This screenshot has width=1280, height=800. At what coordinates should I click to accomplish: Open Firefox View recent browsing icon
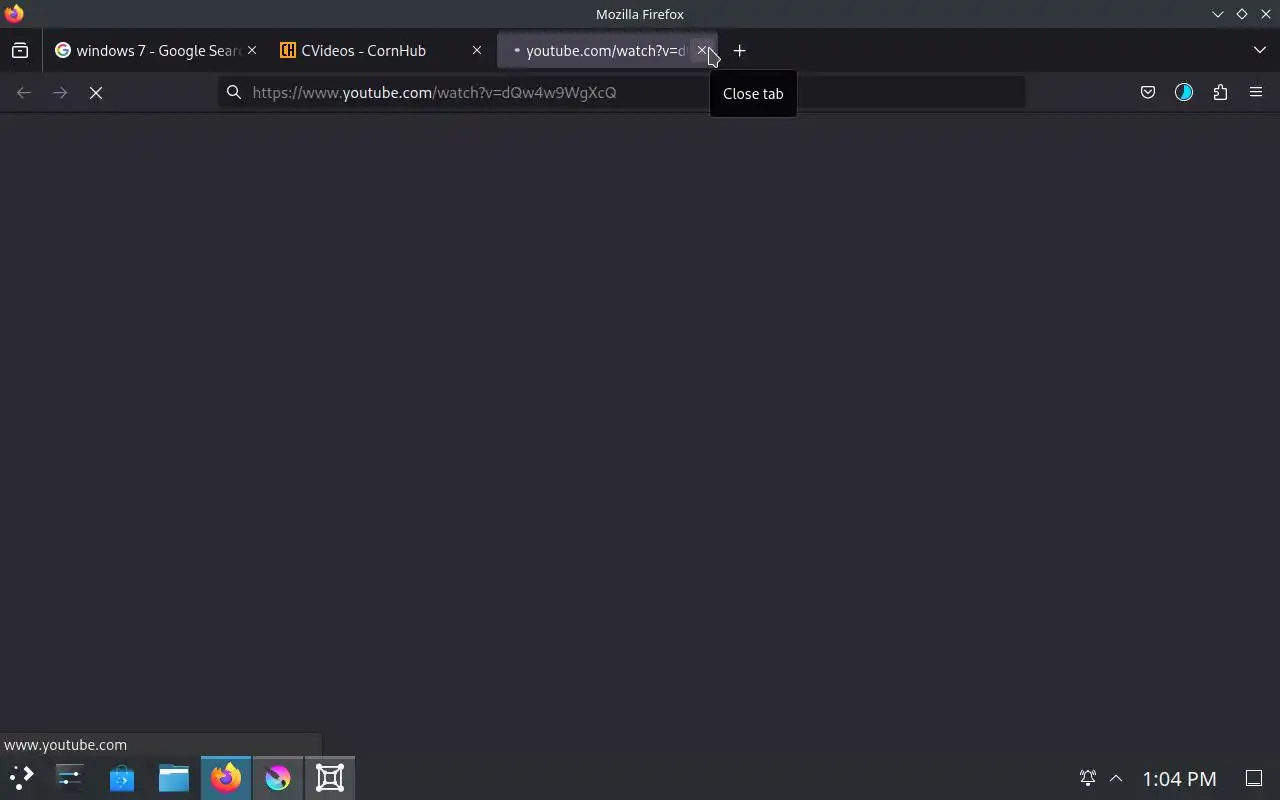(x=20, y=50)
